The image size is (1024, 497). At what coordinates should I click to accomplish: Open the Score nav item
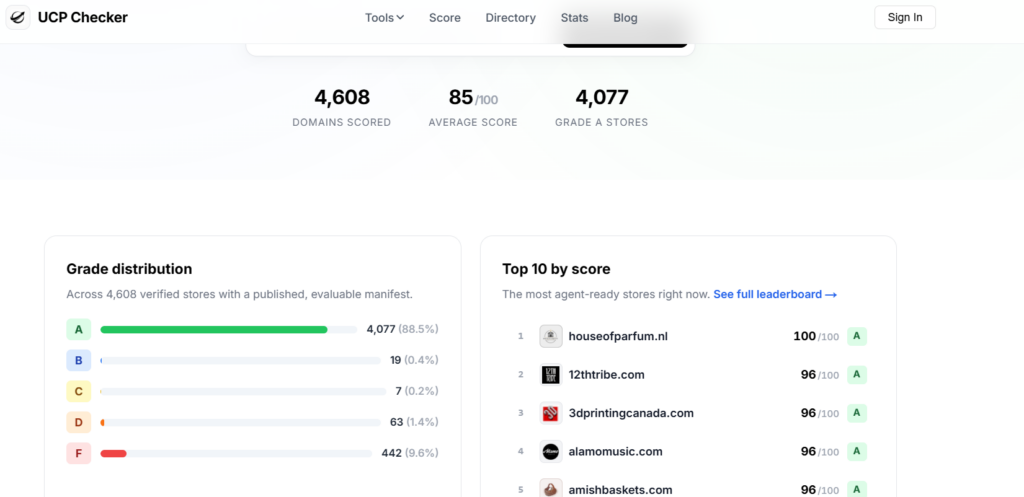point(445,18)
